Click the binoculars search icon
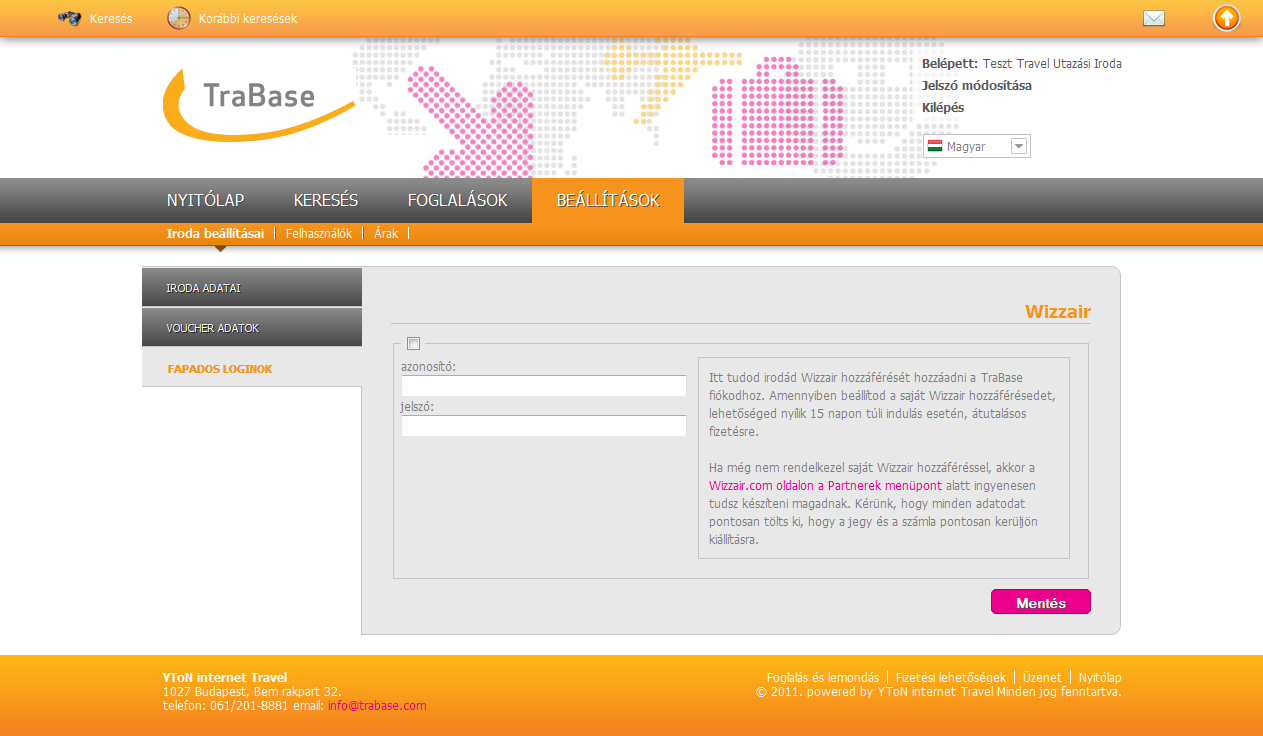The height and width of the screenshot is (736, 1263). point(69,18)
